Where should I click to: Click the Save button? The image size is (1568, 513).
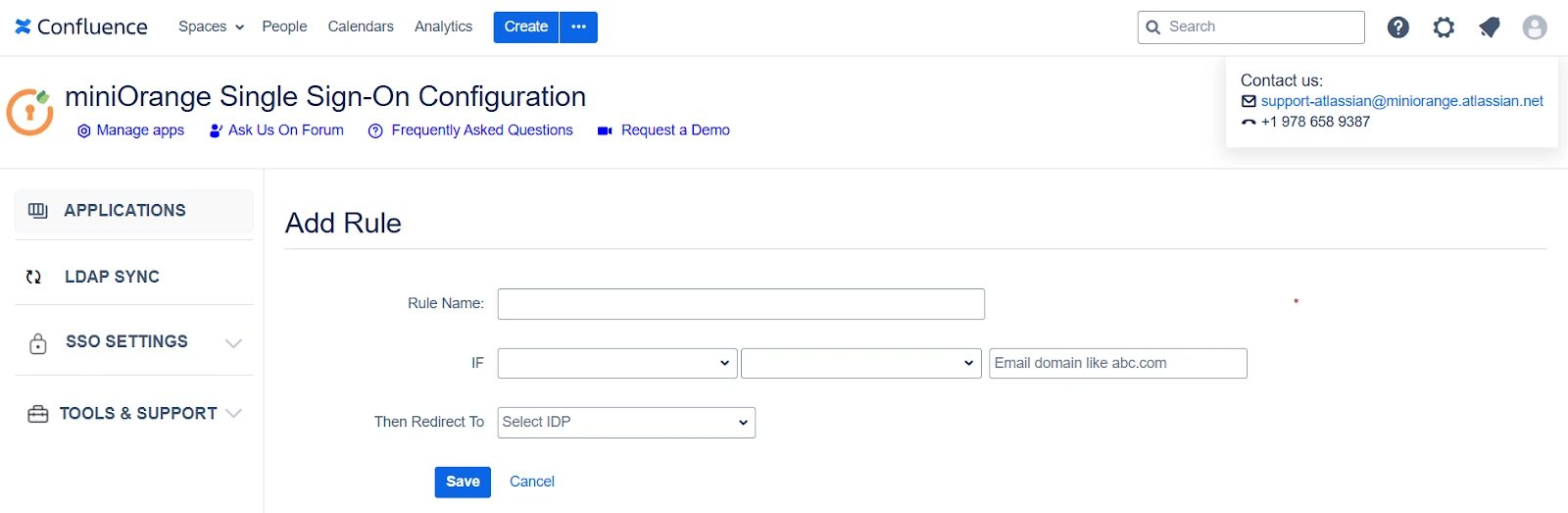pos(463,482)
